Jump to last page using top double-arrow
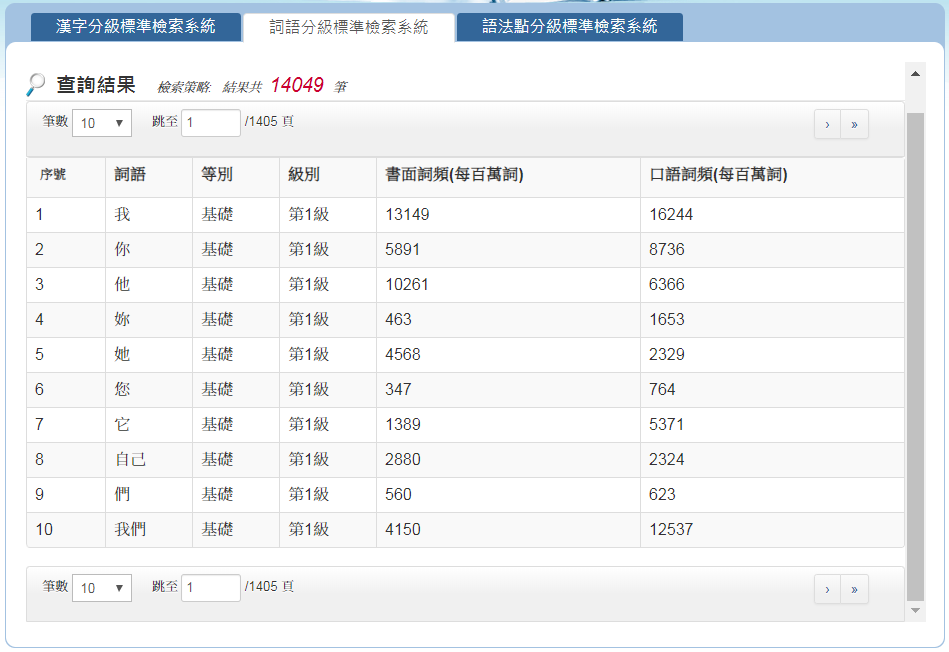Screen dimensions: 949x652 pyautogui.click(x=854, y=124)
